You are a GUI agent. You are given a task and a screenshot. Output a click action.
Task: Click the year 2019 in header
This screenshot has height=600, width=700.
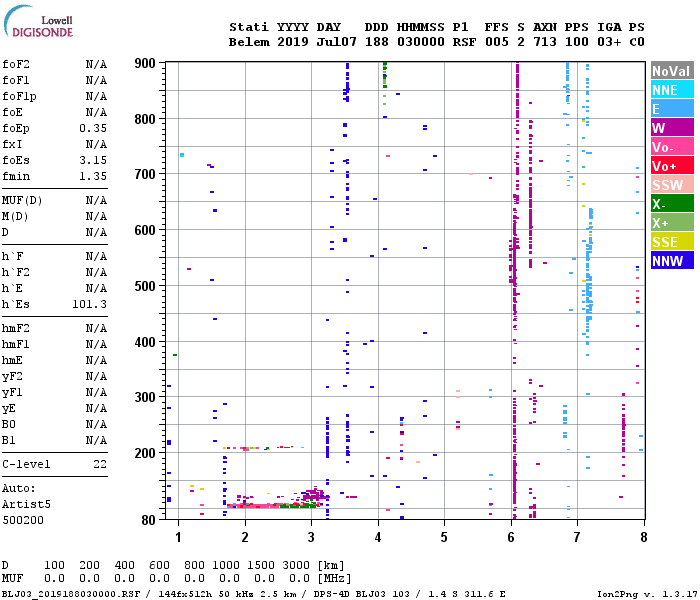coord(292,42)
